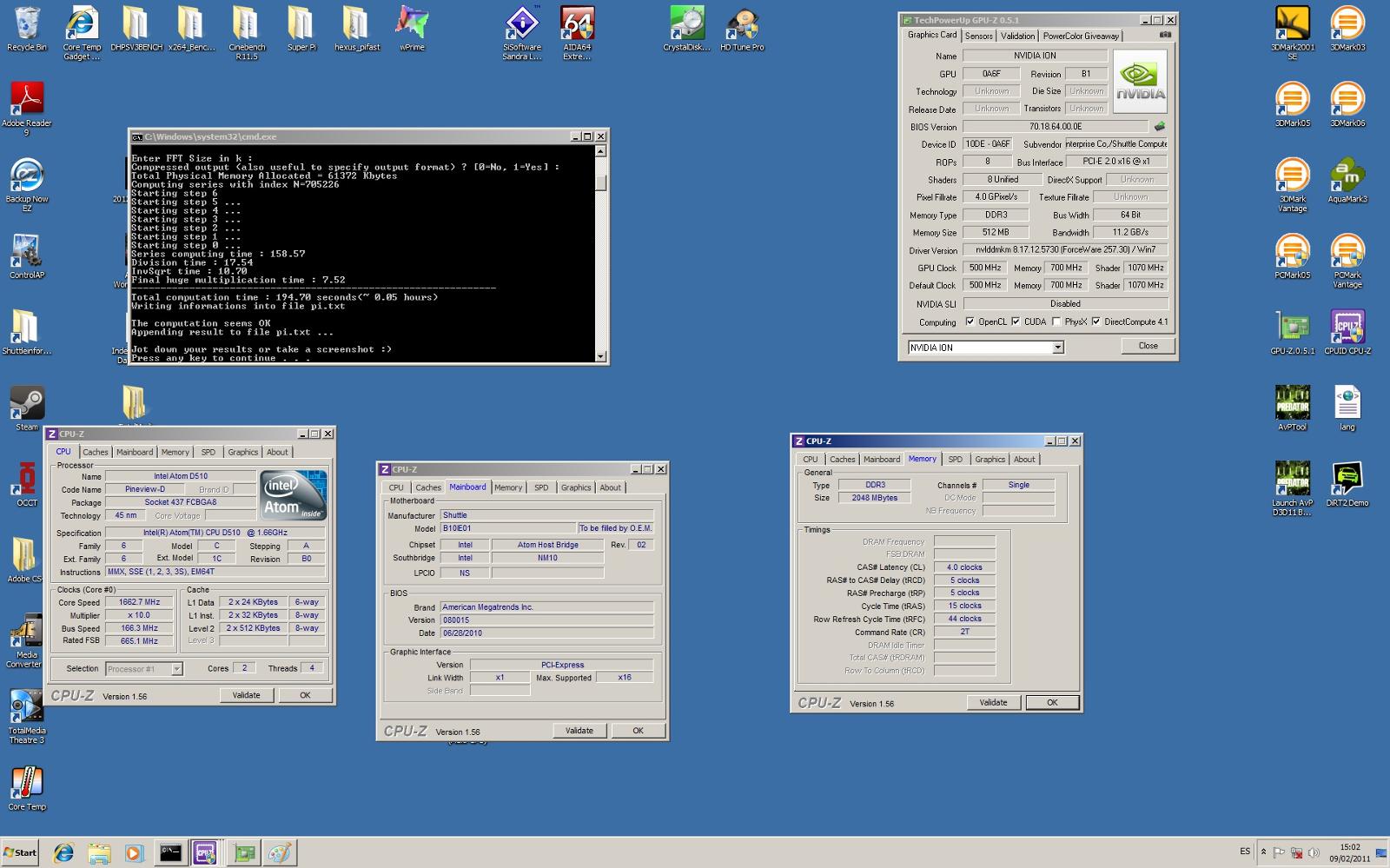Open Adobe Reader 9 desktop icon
The width and height of the screenshot is (1390, 868).
[x=27, y=109]
